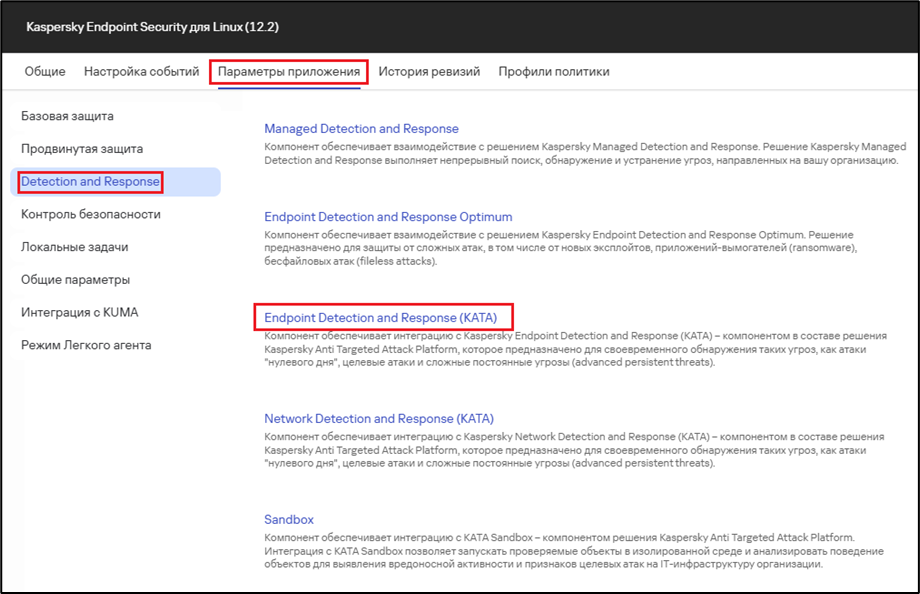
Task: Select Локальные задачи in sidebar
Action: point(75,247)
